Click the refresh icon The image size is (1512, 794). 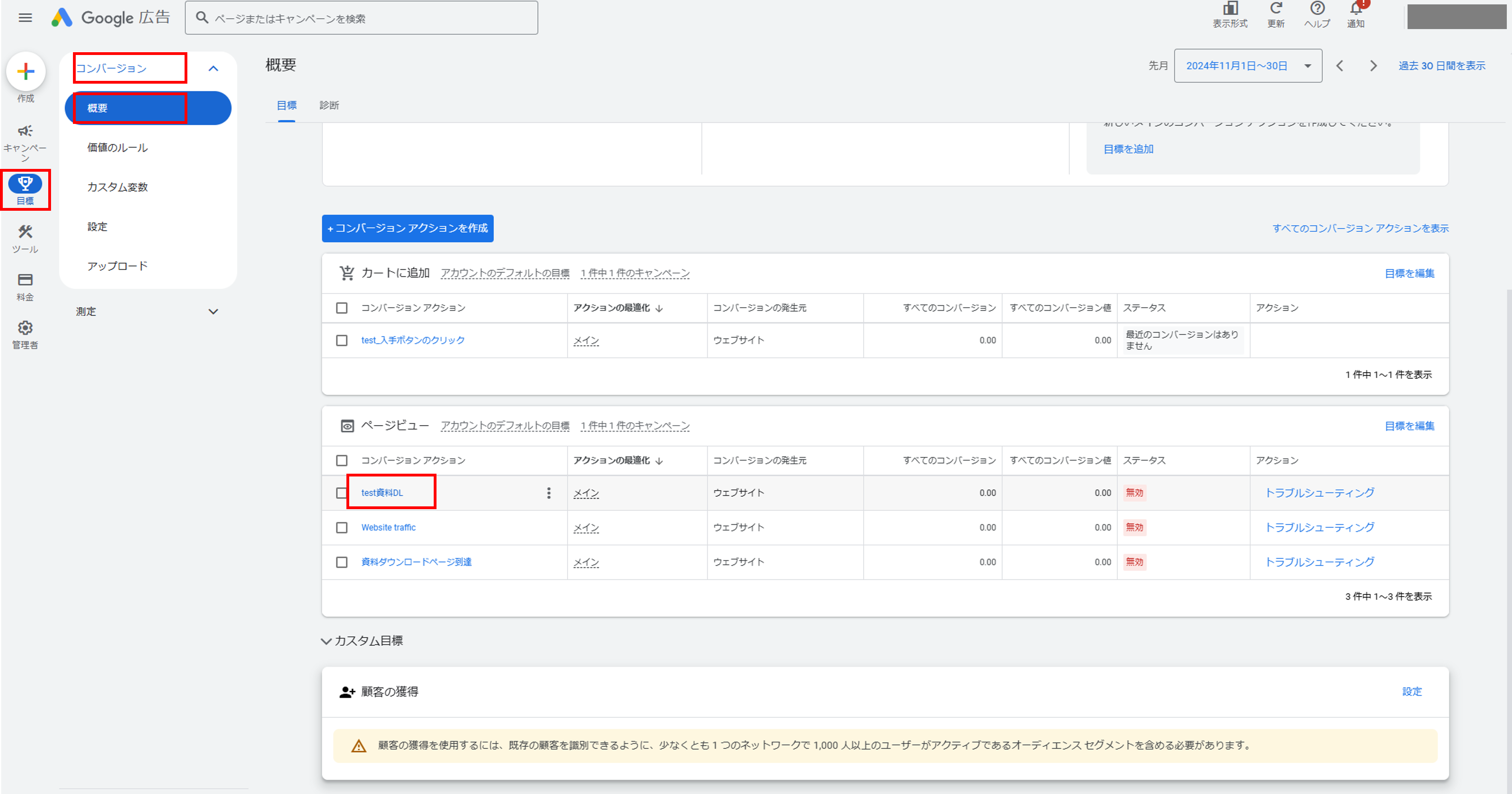coord(1276,8)
